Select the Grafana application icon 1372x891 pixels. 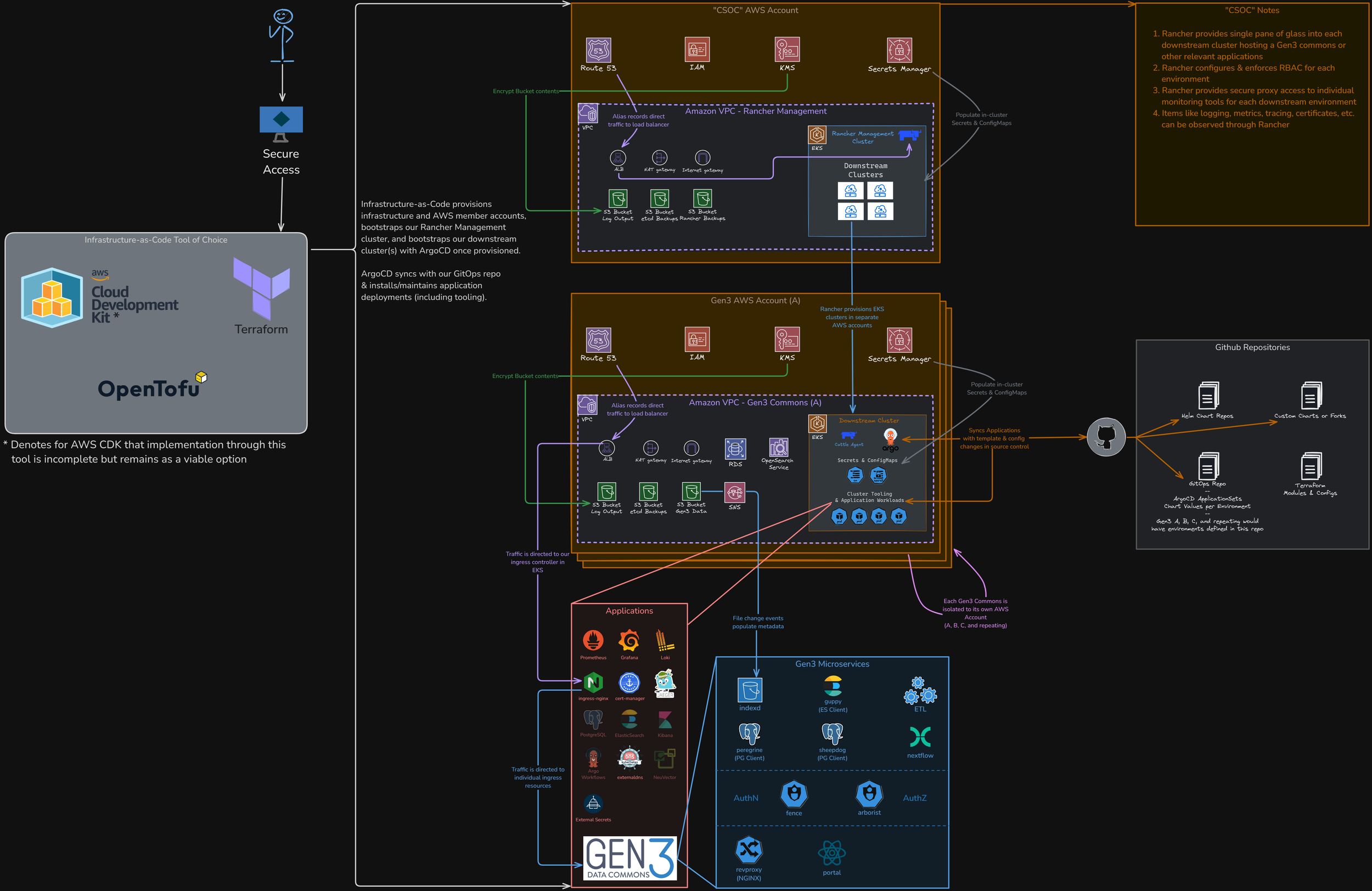[x=629, y=640]
